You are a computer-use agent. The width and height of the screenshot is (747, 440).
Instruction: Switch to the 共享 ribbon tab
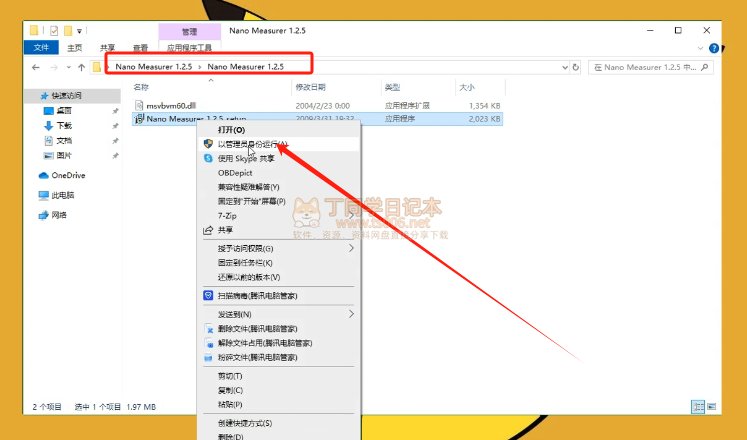point(107,48)
